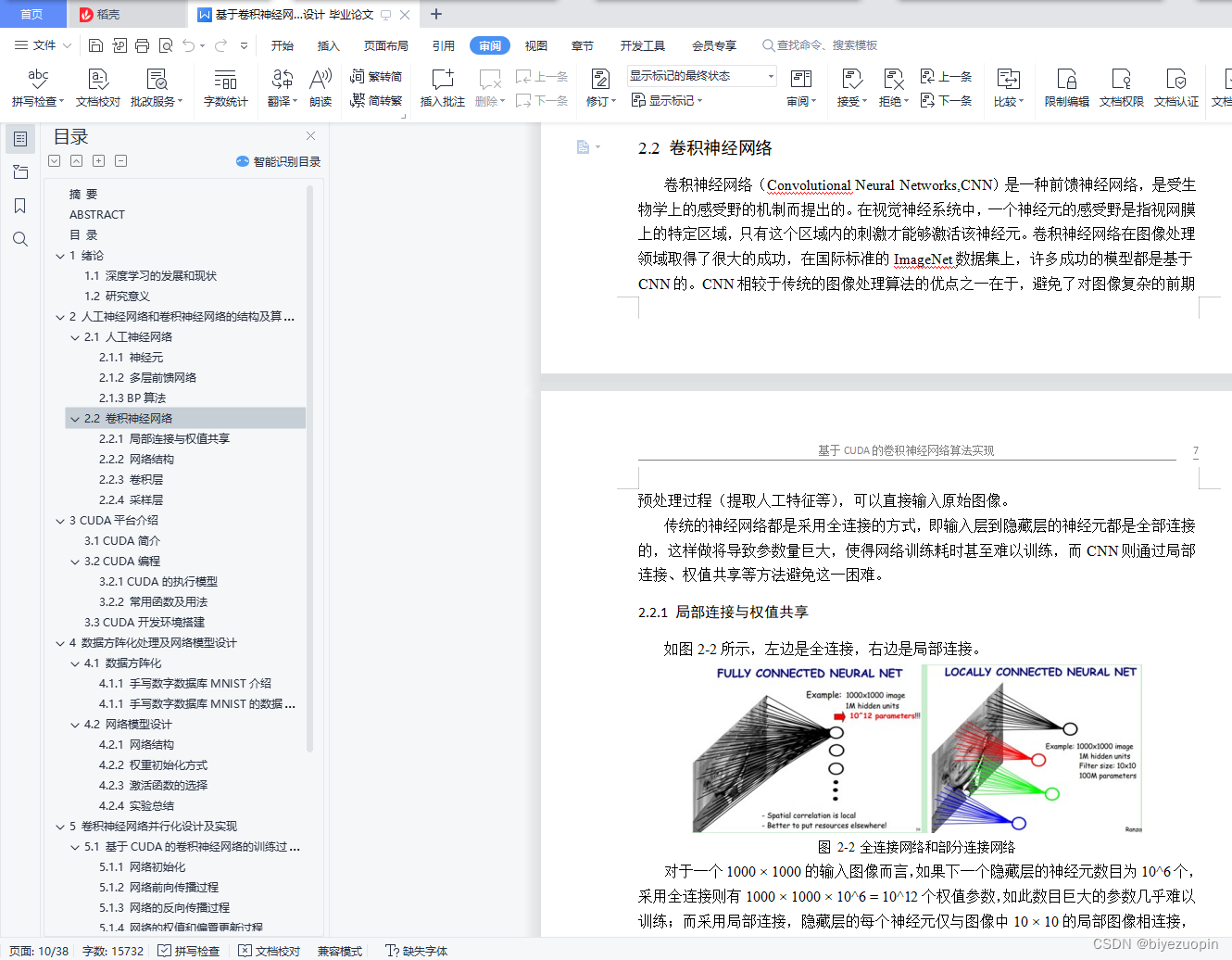This screenshot has width=1232, height=960.
Task: Click the save icon in quick toolbar
Action: pos(95,45)
